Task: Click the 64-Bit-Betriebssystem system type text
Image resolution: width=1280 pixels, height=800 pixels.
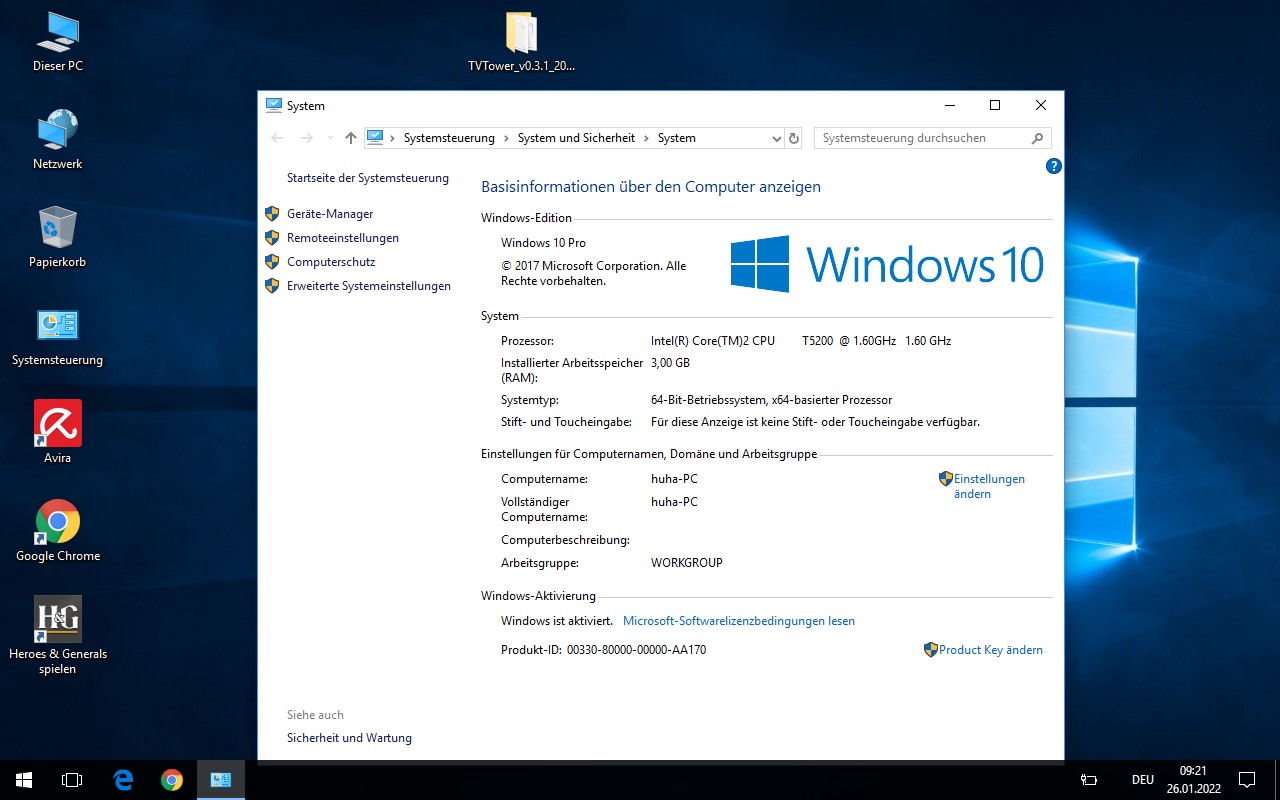Action: point(771,400)
